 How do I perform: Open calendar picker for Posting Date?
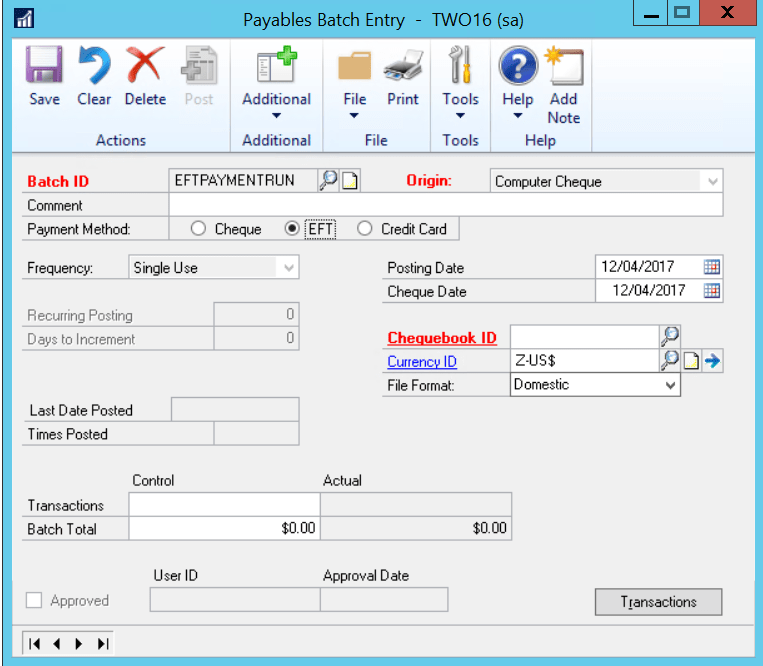point(711,267)
